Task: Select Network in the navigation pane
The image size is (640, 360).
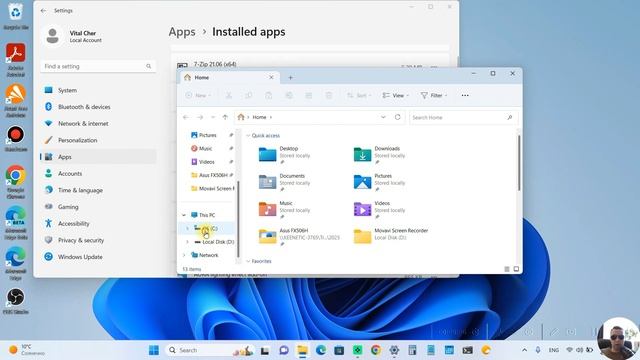Action: click(208, 255)
